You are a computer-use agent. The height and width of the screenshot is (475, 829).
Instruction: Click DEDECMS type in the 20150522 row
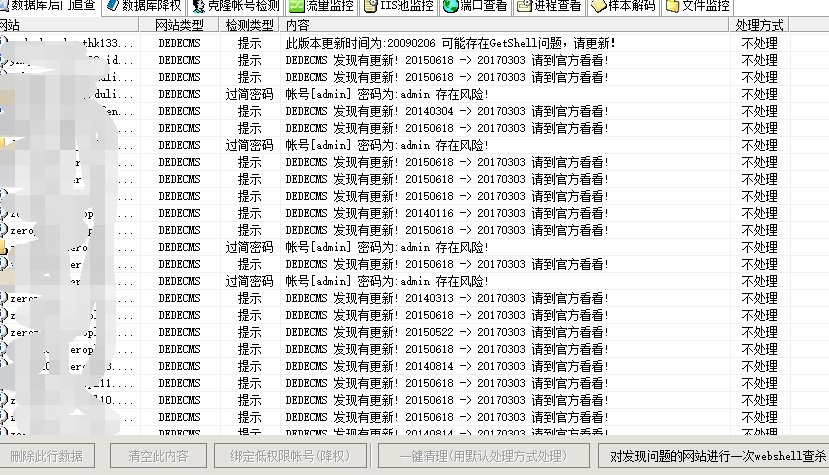tap(179, 332)
